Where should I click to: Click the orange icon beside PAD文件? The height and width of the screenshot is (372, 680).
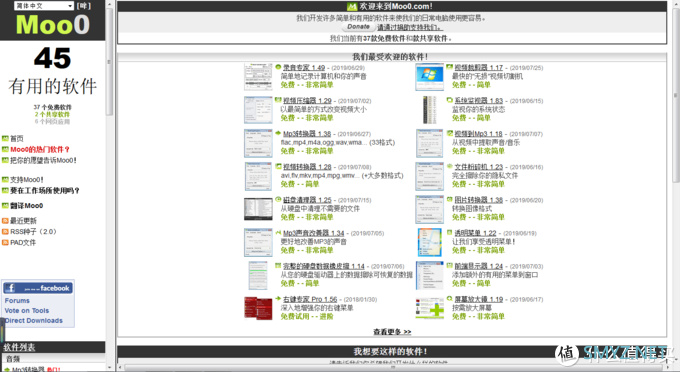coord(5,242)
